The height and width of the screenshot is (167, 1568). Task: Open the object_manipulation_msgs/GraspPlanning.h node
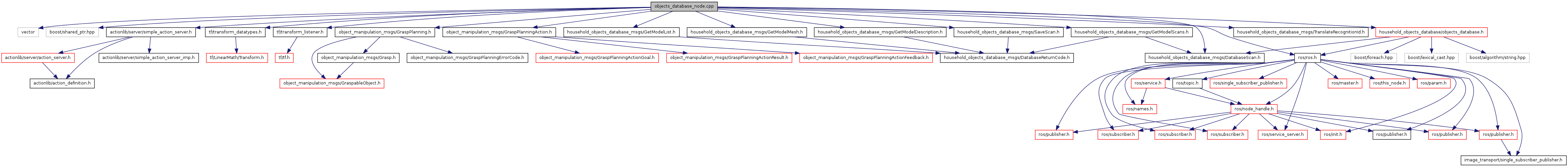[385, 32]
